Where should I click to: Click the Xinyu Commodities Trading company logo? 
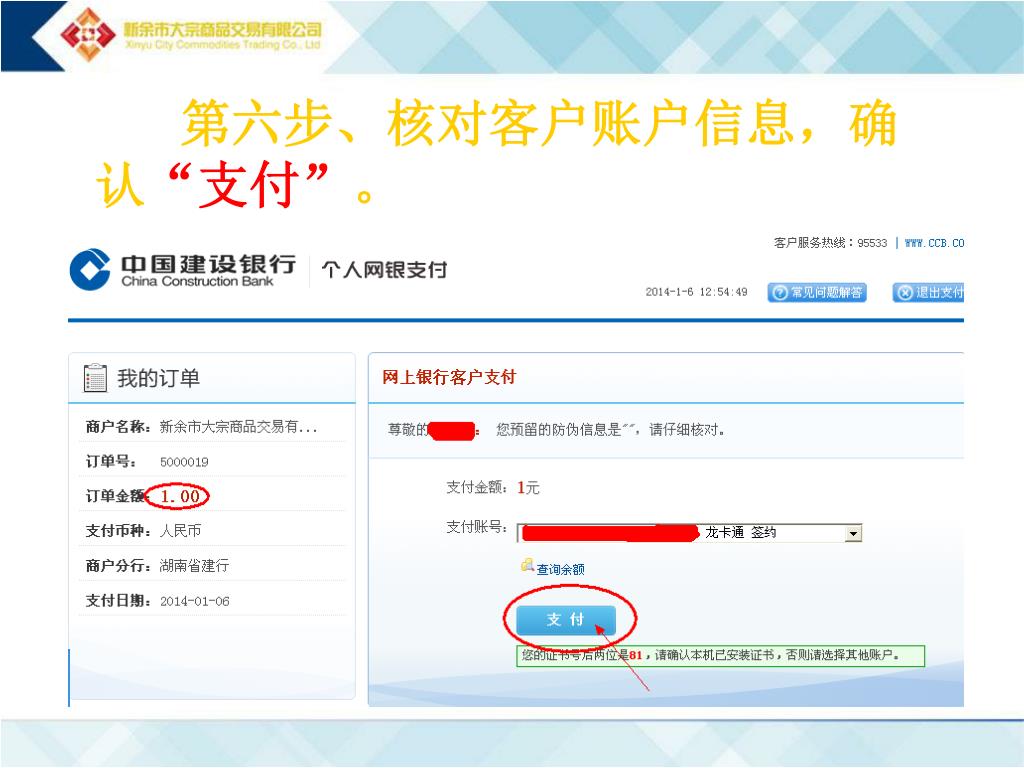pyautogui.click(x=191, y=35)
